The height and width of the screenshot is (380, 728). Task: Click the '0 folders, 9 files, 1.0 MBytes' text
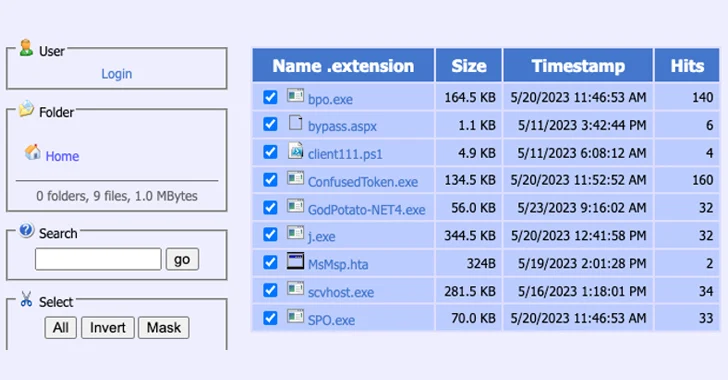coord(117,196)
